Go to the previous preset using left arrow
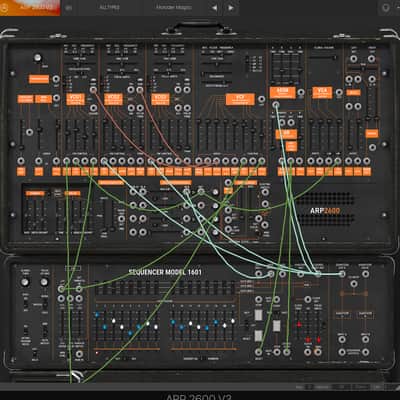The width and height of the screenshot is (400, 400). (215, 7)
